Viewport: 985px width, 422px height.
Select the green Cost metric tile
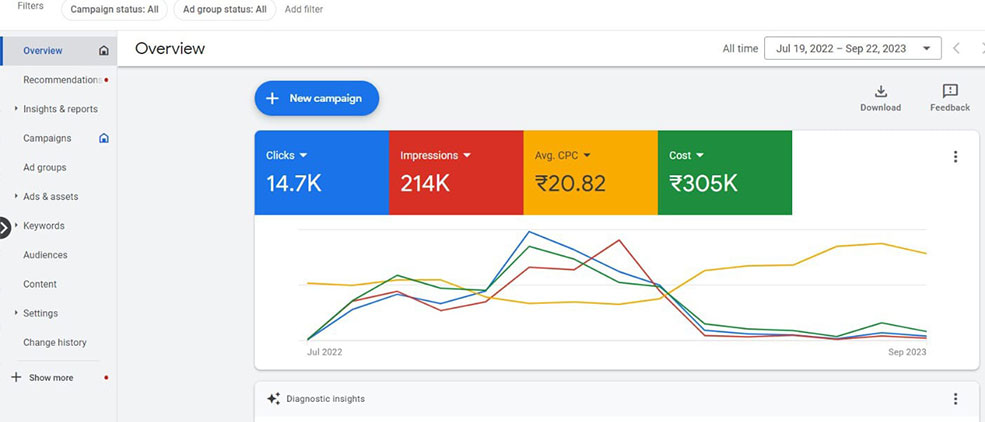724,172
